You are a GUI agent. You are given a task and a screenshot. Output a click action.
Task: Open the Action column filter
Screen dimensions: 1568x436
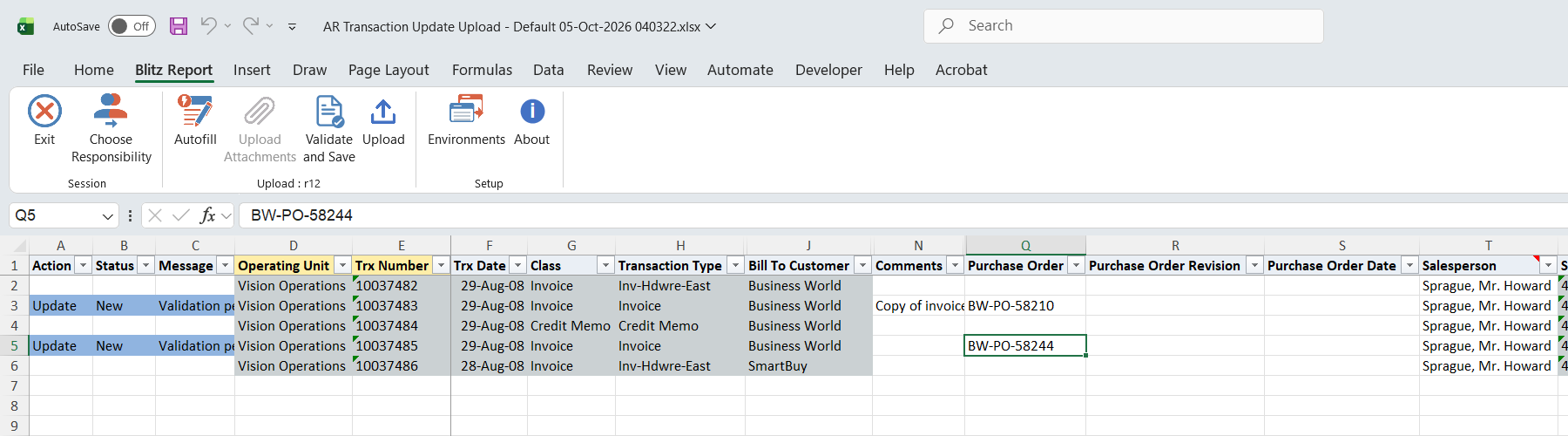click(x=84, y=265)
